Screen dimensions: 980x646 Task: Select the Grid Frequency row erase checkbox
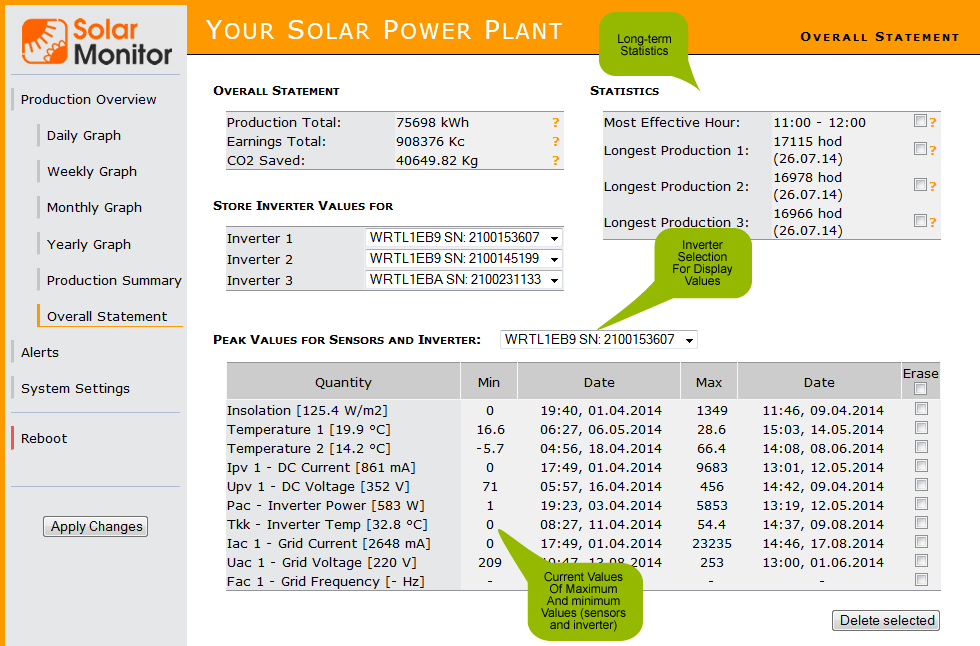(x=921, y=580)
